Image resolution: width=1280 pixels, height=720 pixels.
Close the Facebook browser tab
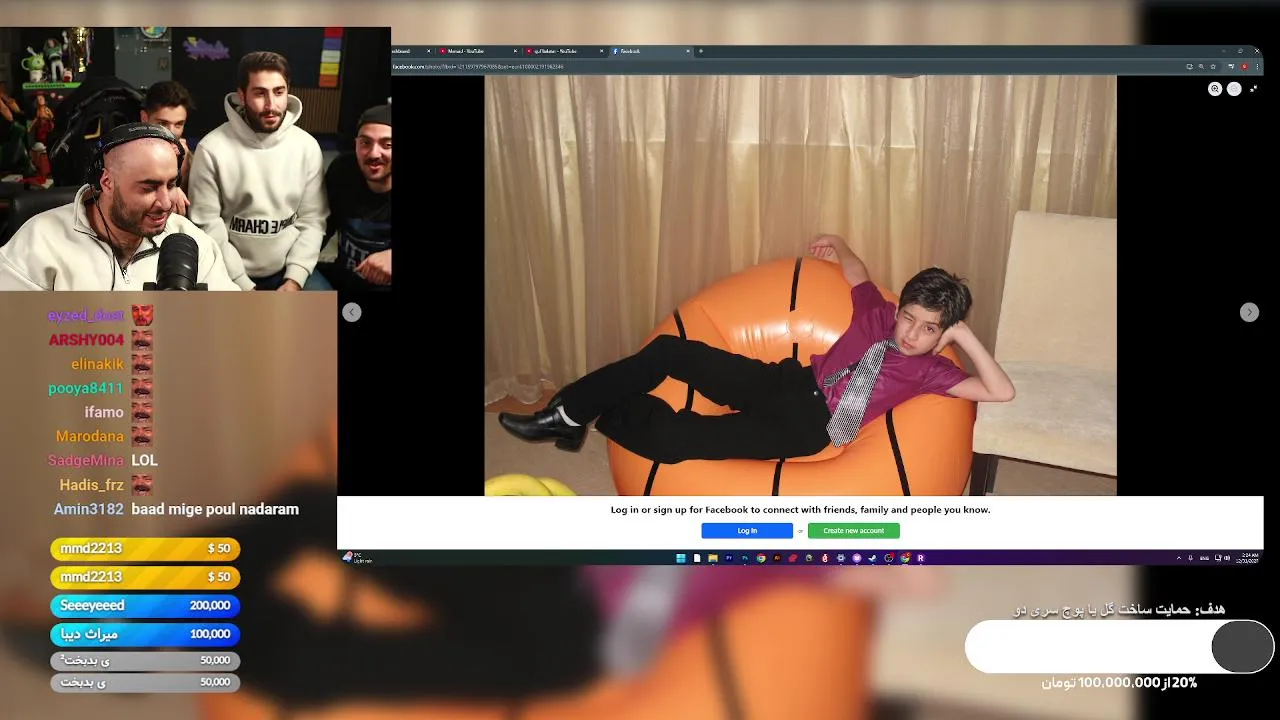688,51
